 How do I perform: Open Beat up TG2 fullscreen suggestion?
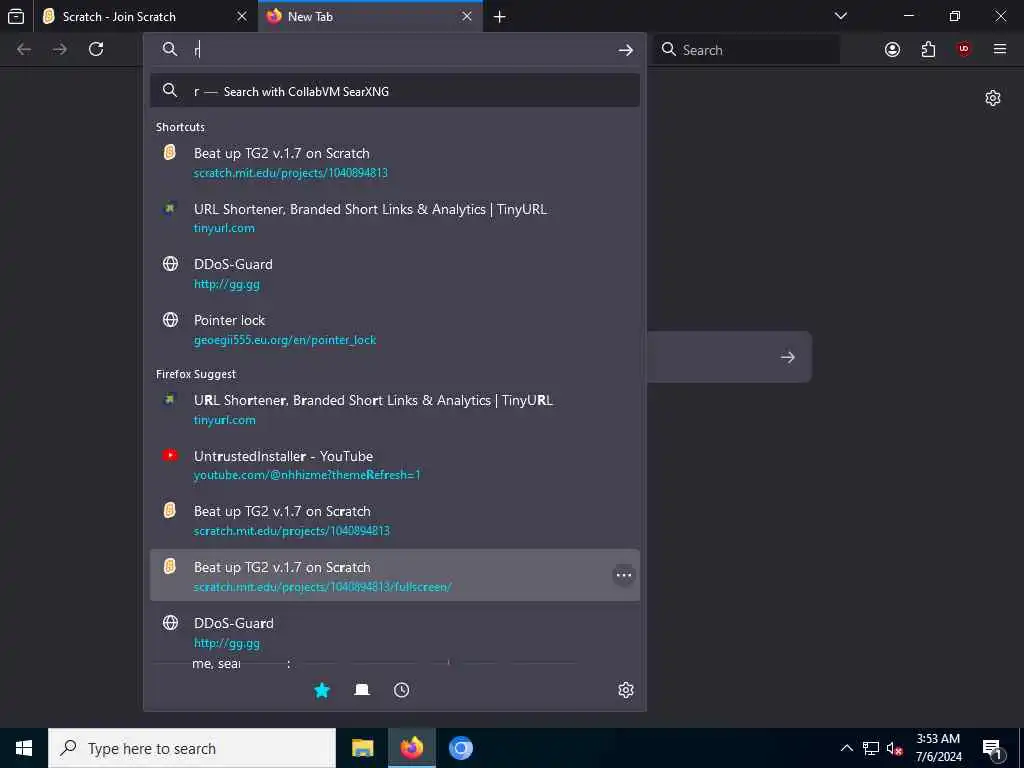click(x=394, y=575)
